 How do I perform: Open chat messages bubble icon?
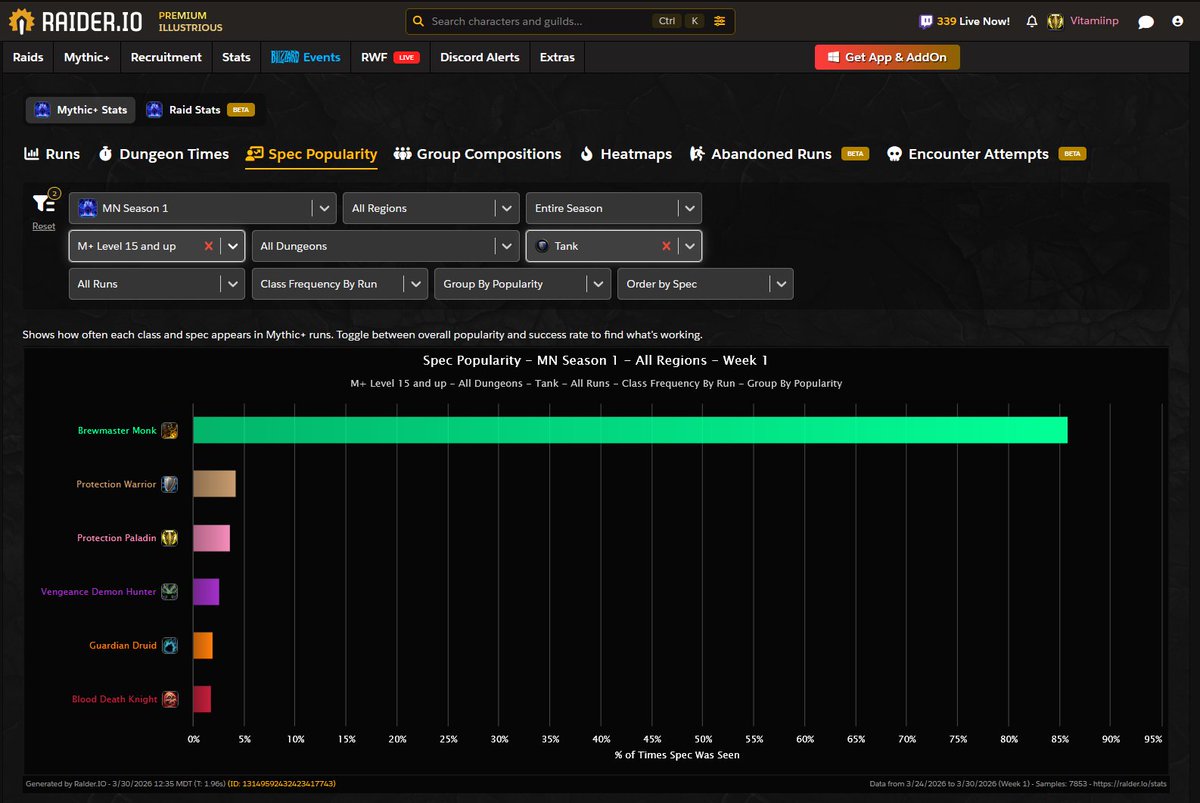coord(1146,22)
